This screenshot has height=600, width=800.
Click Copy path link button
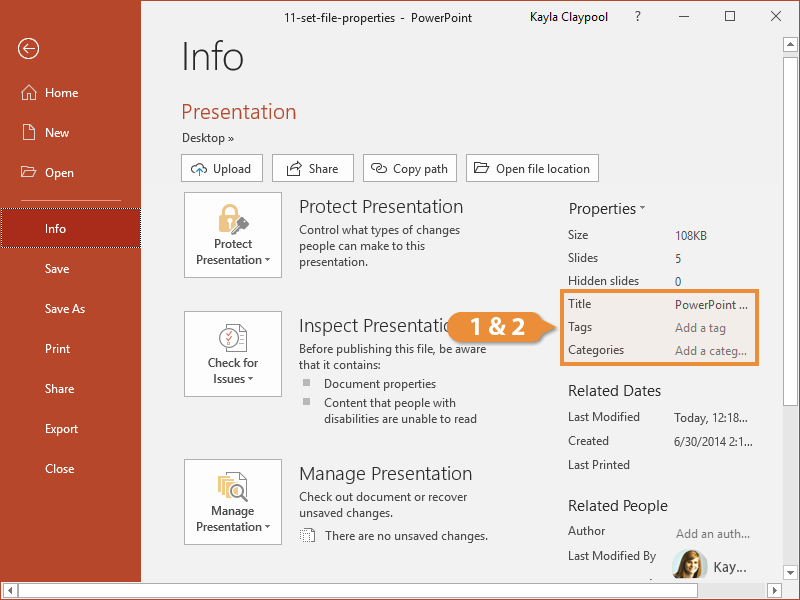tap(410, 169)
